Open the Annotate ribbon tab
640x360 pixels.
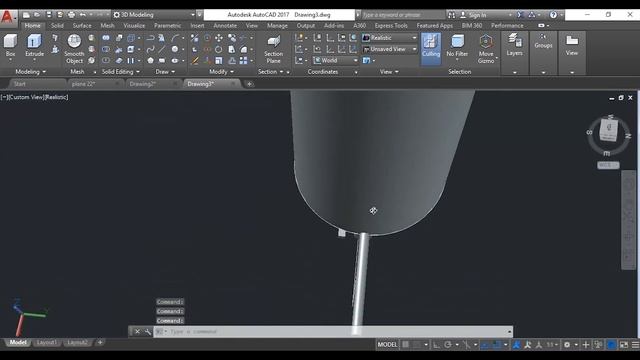[225, 25]
